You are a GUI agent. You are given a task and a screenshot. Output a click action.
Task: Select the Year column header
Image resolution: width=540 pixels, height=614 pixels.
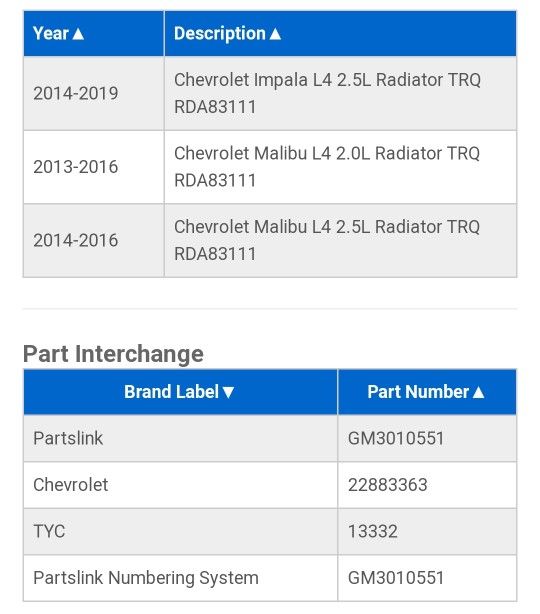pos(94,34)
